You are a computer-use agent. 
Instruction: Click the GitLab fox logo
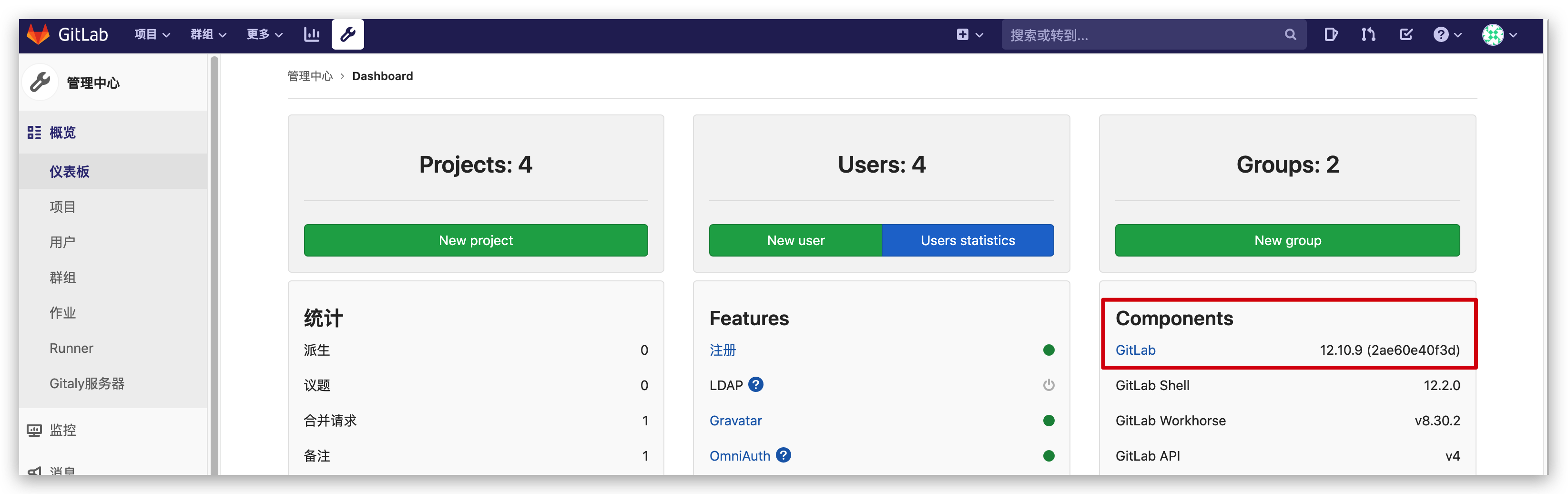pyautogui.click(x=38, y=34)
